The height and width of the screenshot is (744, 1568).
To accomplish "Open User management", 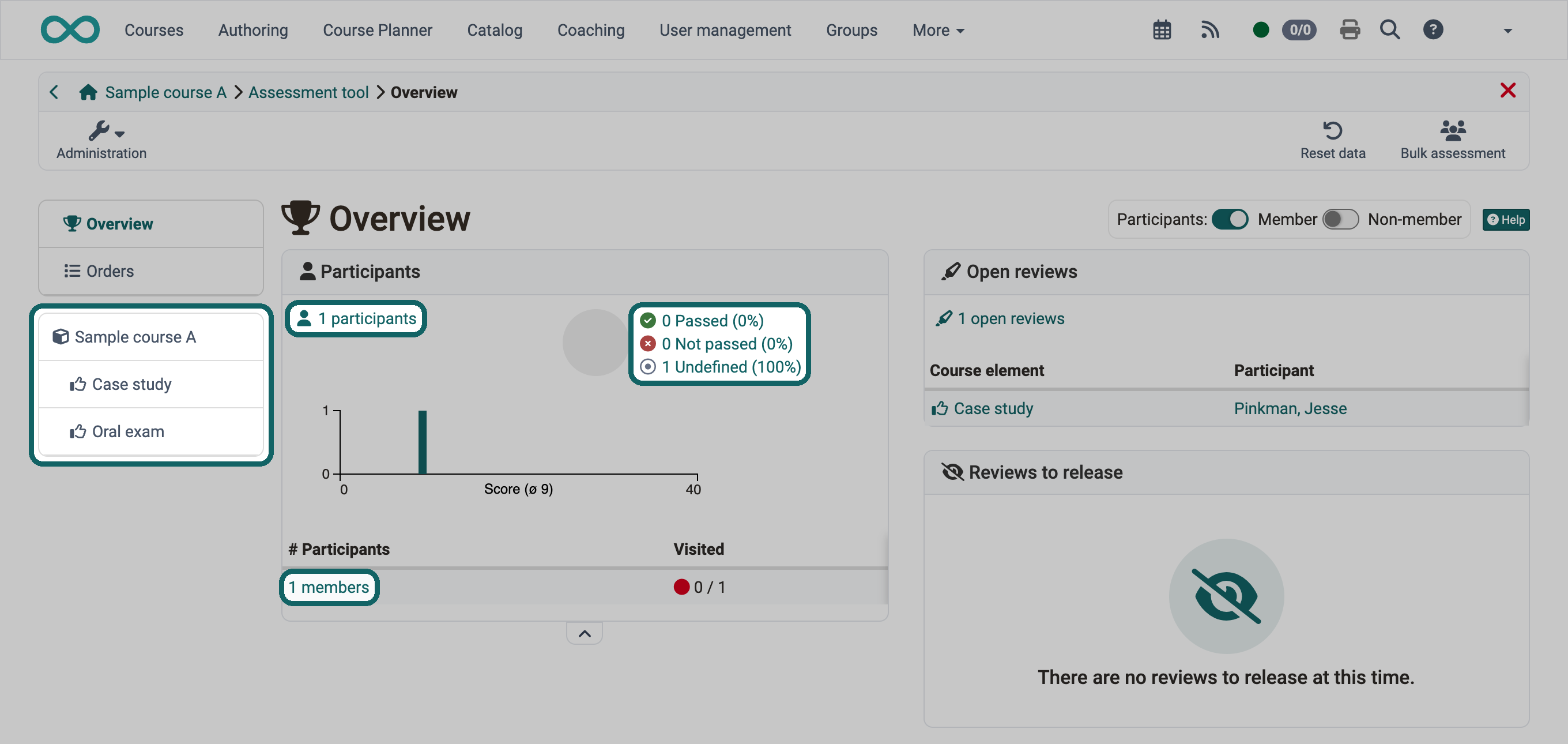I will tap(725, 30).
